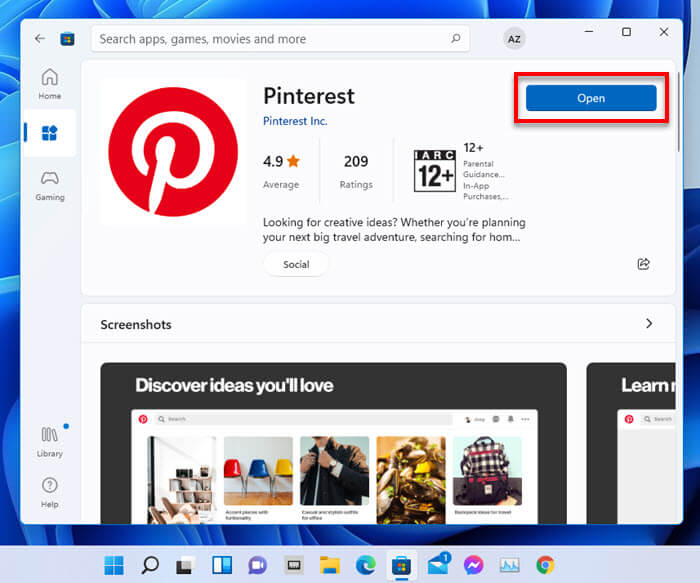Open the monitor graph app taskbar icon

tap(509, 565)
